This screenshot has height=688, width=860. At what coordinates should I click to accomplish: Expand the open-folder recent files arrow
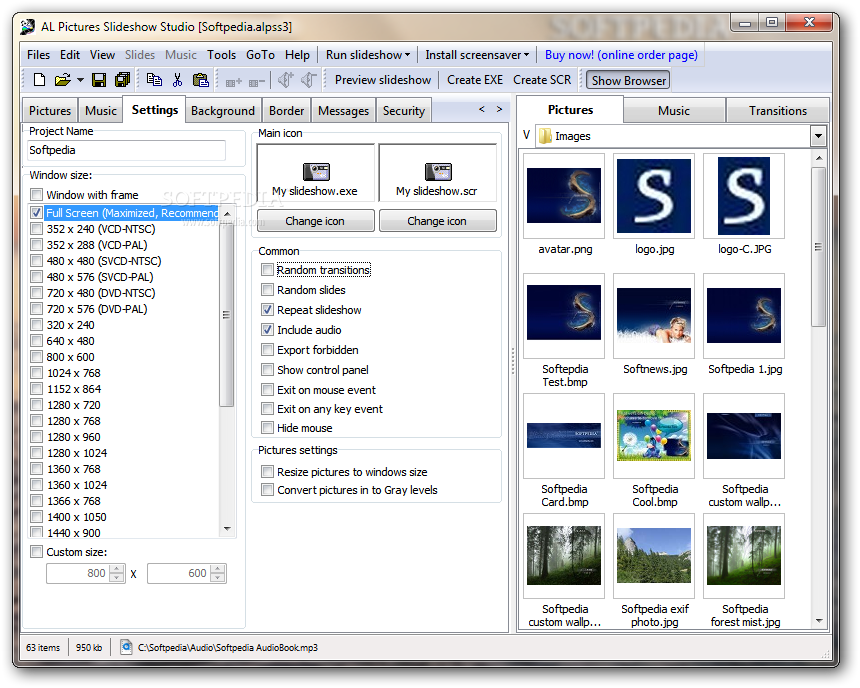coord(80,80)
